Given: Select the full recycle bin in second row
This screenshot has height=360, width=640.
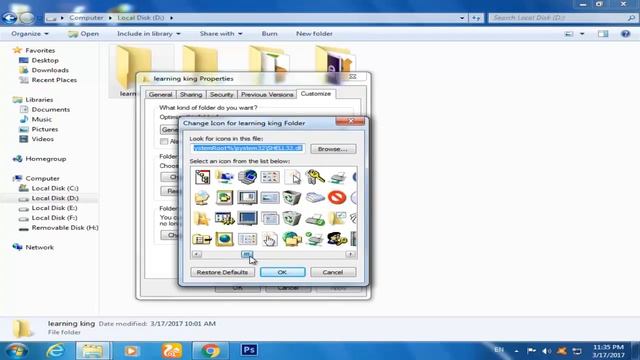Looking at the screenshot, I should click(x=292, y=198).
